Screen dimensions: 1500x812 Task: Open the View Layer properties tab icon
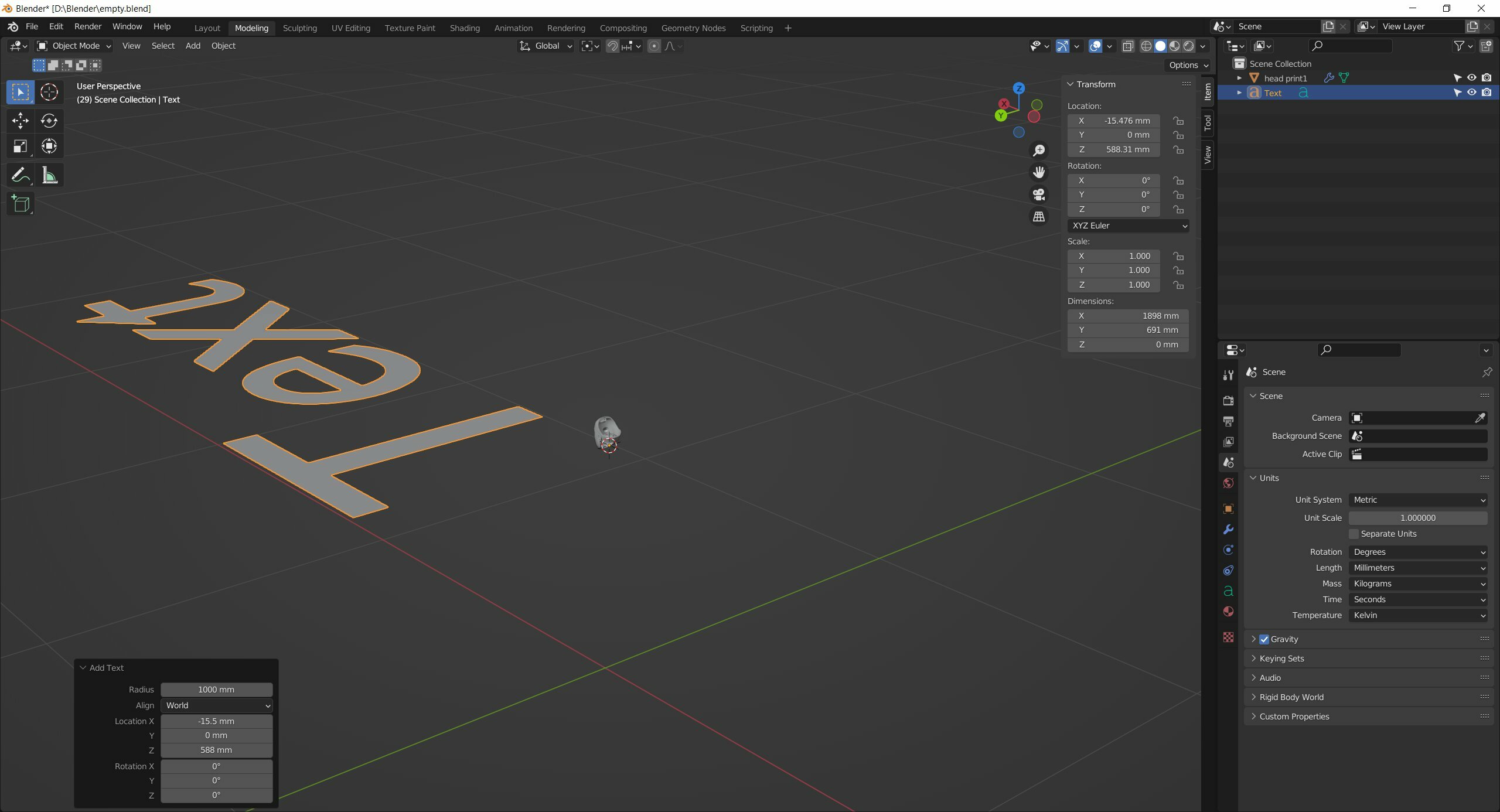[x=1228, y=442]
